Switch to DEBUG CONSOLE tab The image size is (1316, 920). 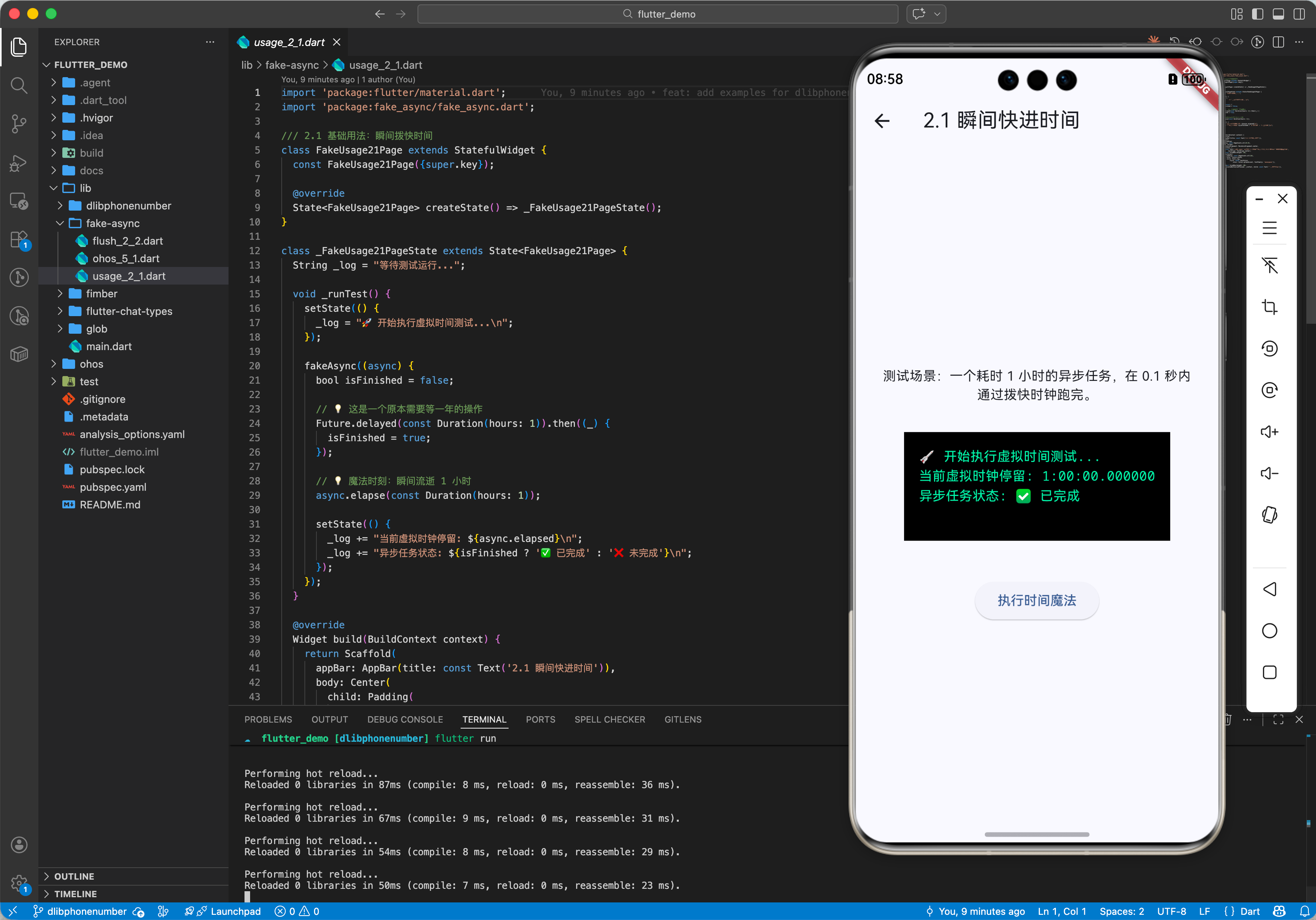tap(405, 719)
